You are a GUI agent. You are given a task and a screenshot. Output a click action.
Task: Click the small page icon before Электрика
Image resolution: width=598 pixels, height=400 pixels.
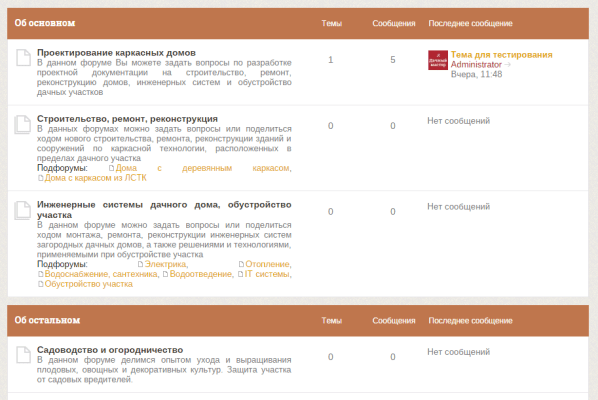coord(140,264)
